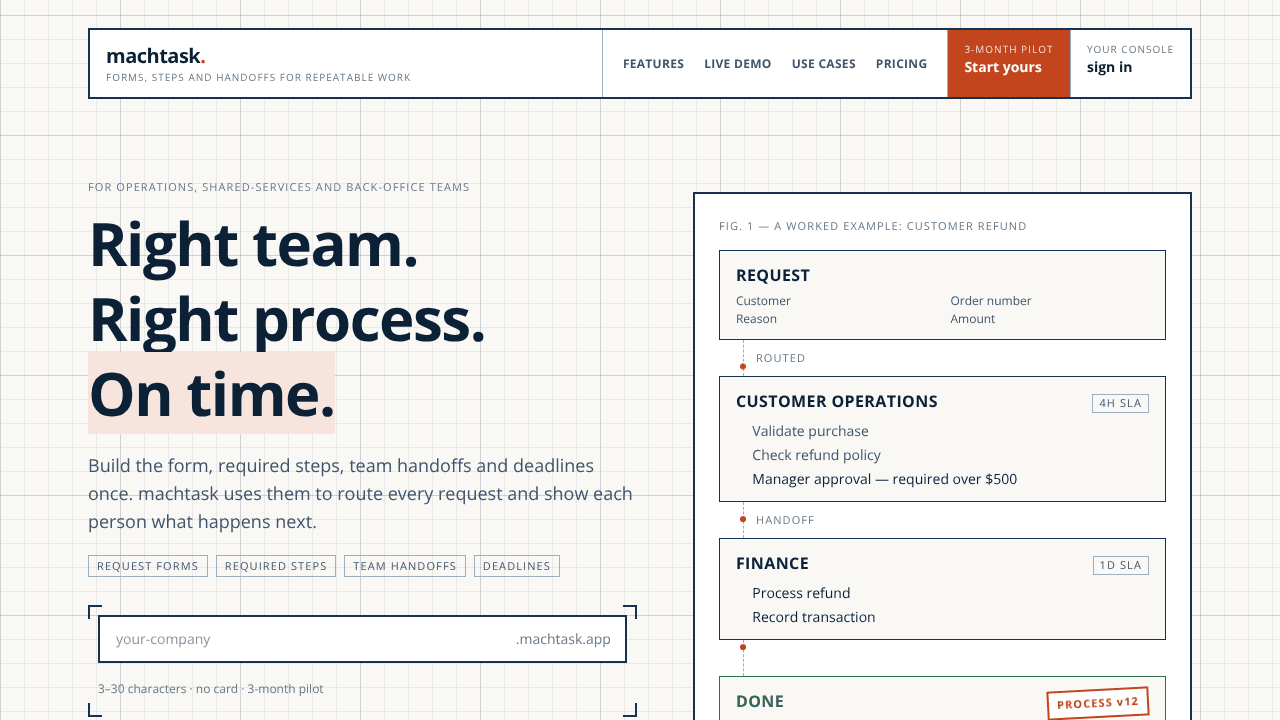1280x720 pixels.
Task: Select the Request Forms tag
Action: click(148, 566)
